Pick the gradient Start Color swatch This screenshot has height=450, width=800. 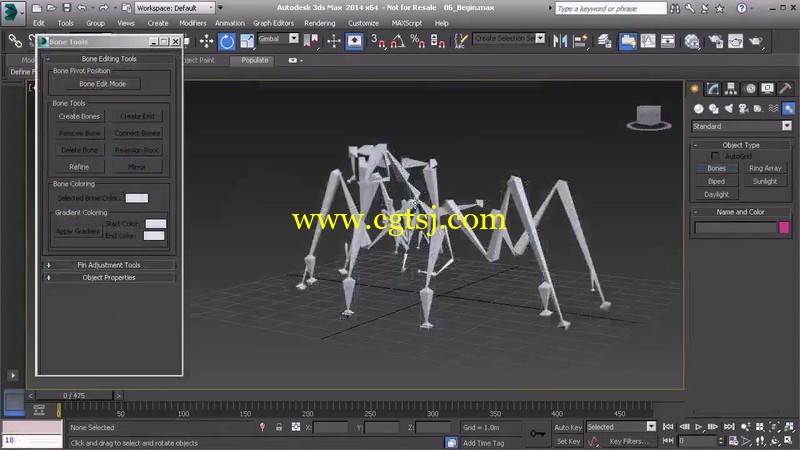[x=156, y=223]
